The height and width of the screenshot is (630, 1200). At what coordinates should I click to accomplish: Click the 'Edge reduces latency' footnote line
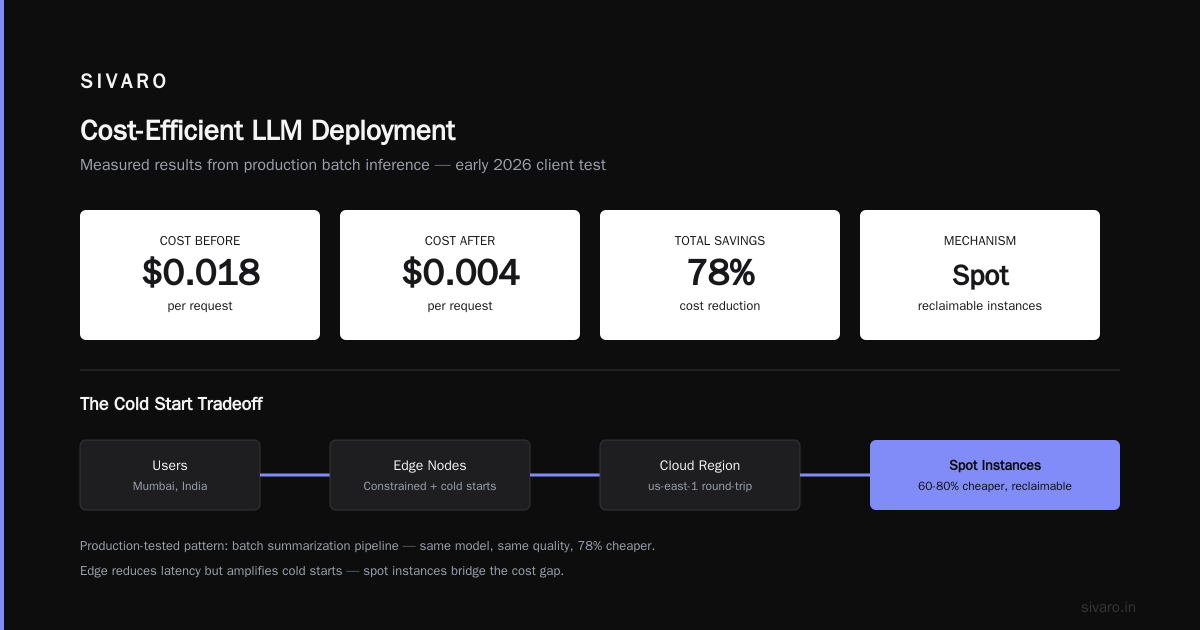[322, 570]
